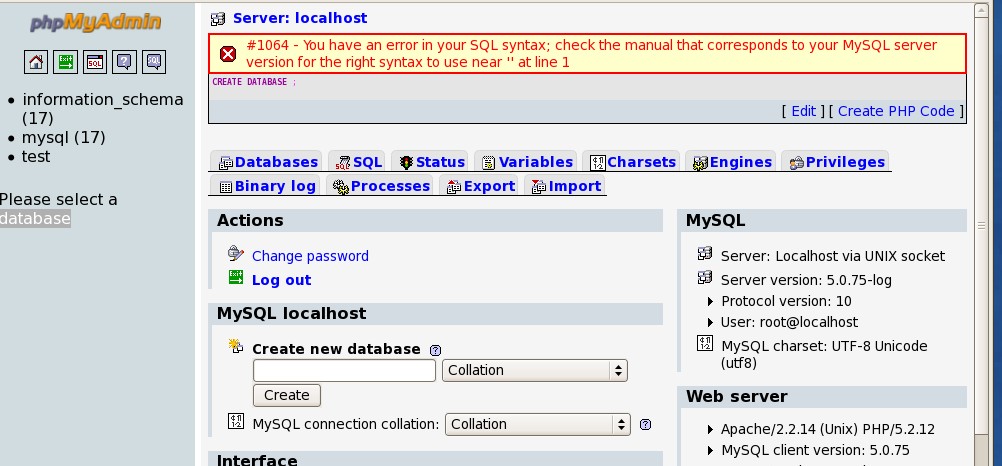Image resolution: width=1002 pixels, height=466 pixels.
Task: Click the green Exit icon in sidebar
Action: click(x=65, y=62)
